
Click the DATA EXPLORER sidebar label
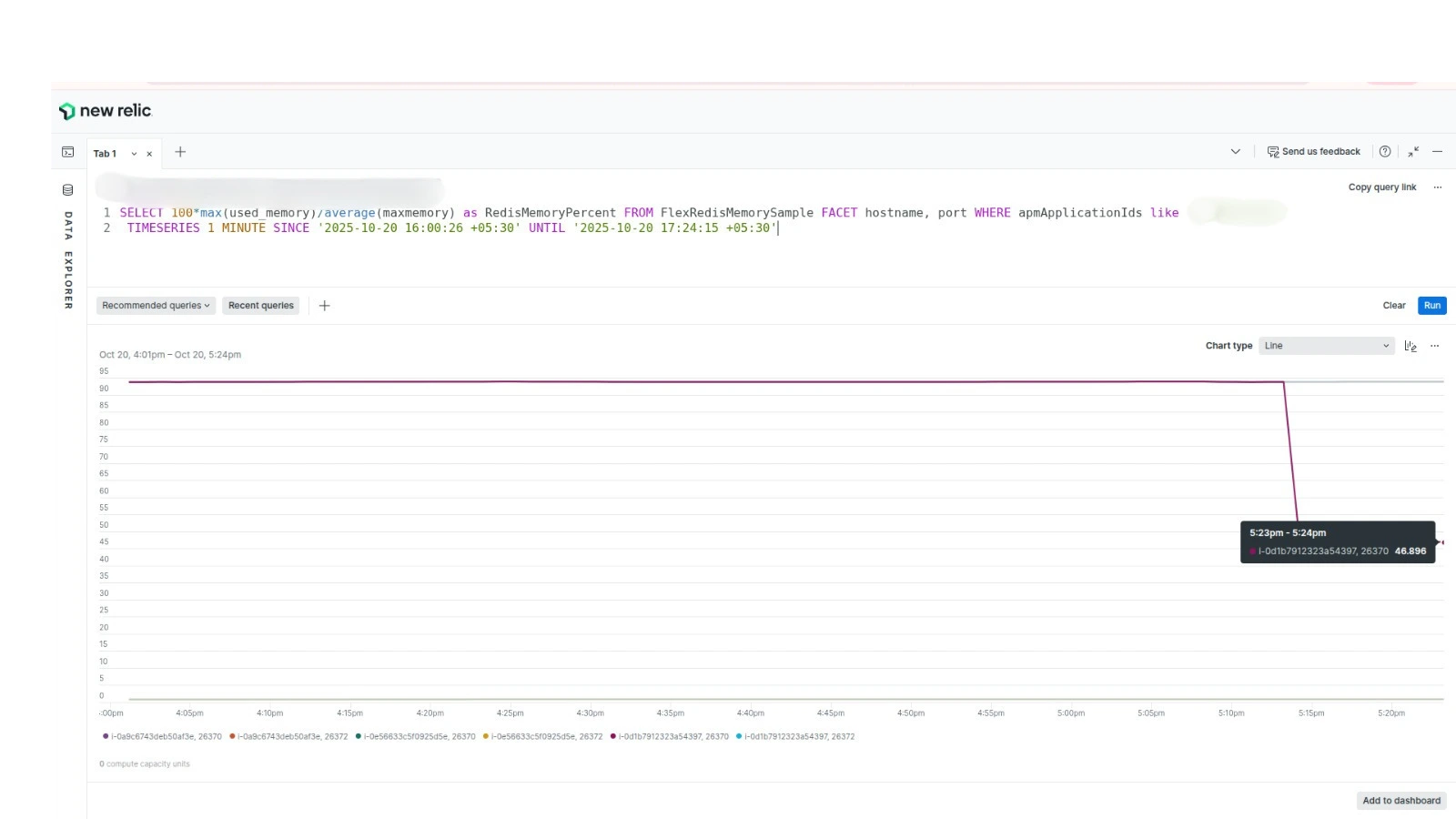pyautogui.click(x=68, y=260)
